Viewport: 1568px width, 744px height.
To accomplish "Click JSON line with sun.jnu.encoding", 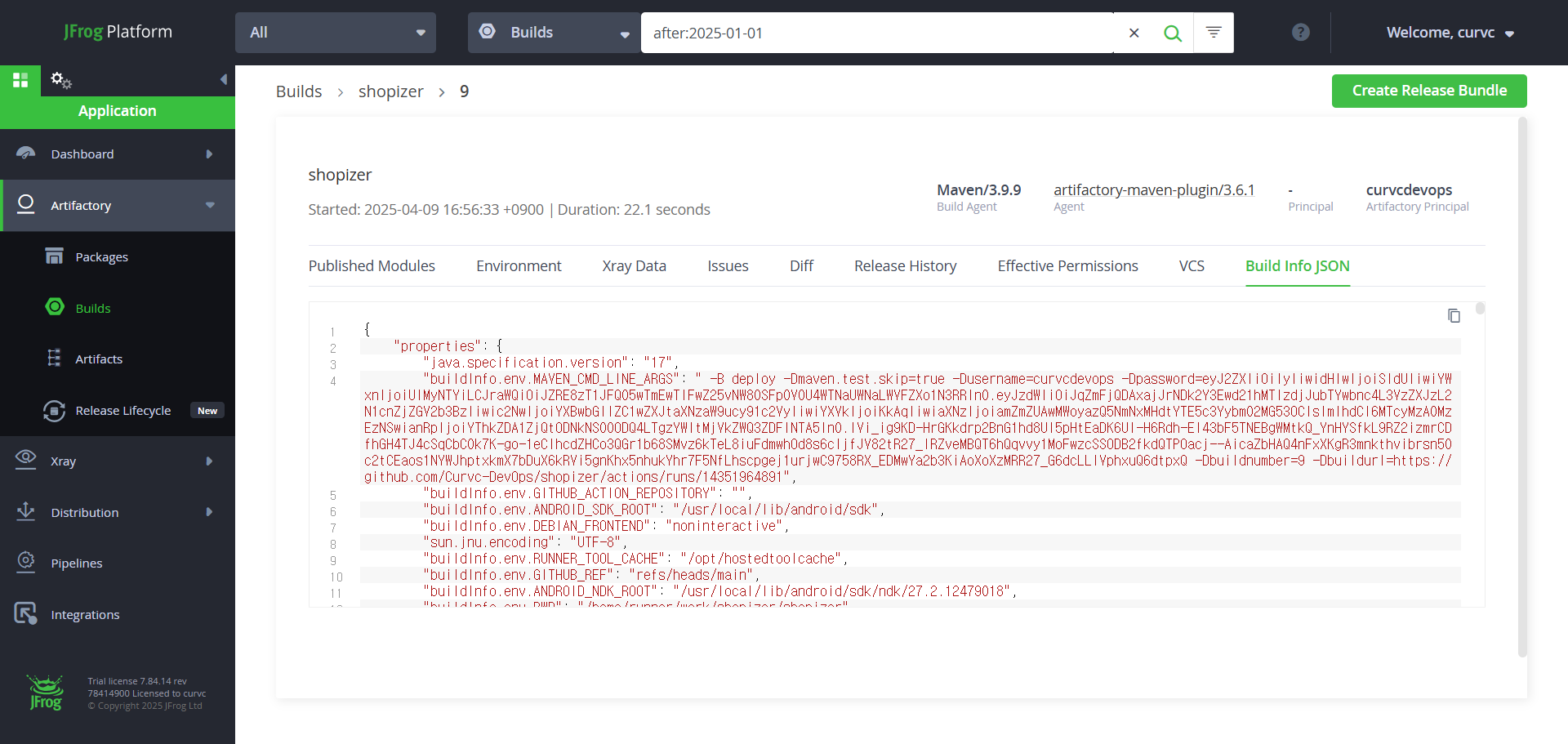I will [525, 542].
